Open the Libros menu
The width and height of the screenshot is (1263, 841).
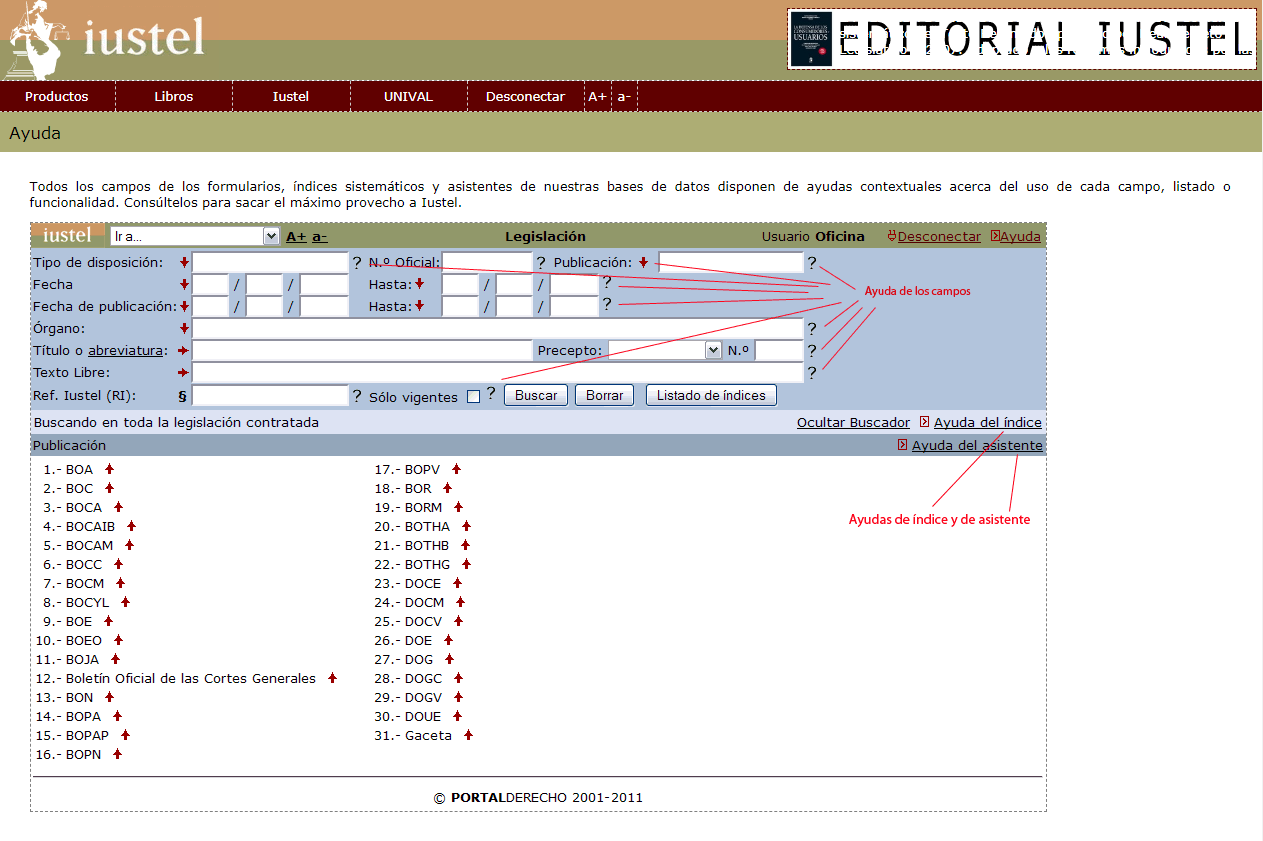174,97
